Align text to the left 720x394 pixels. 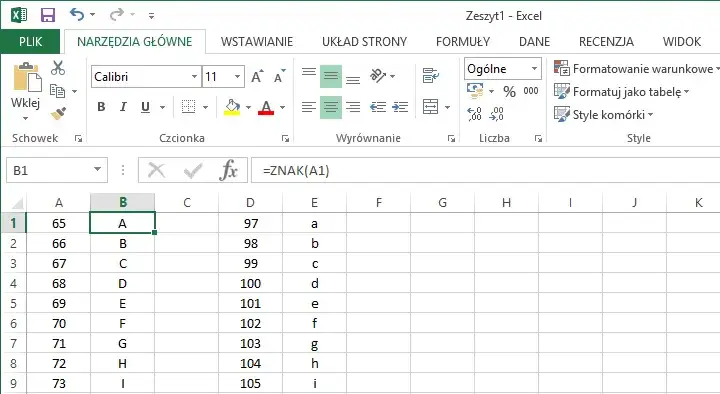pos(309,107)
